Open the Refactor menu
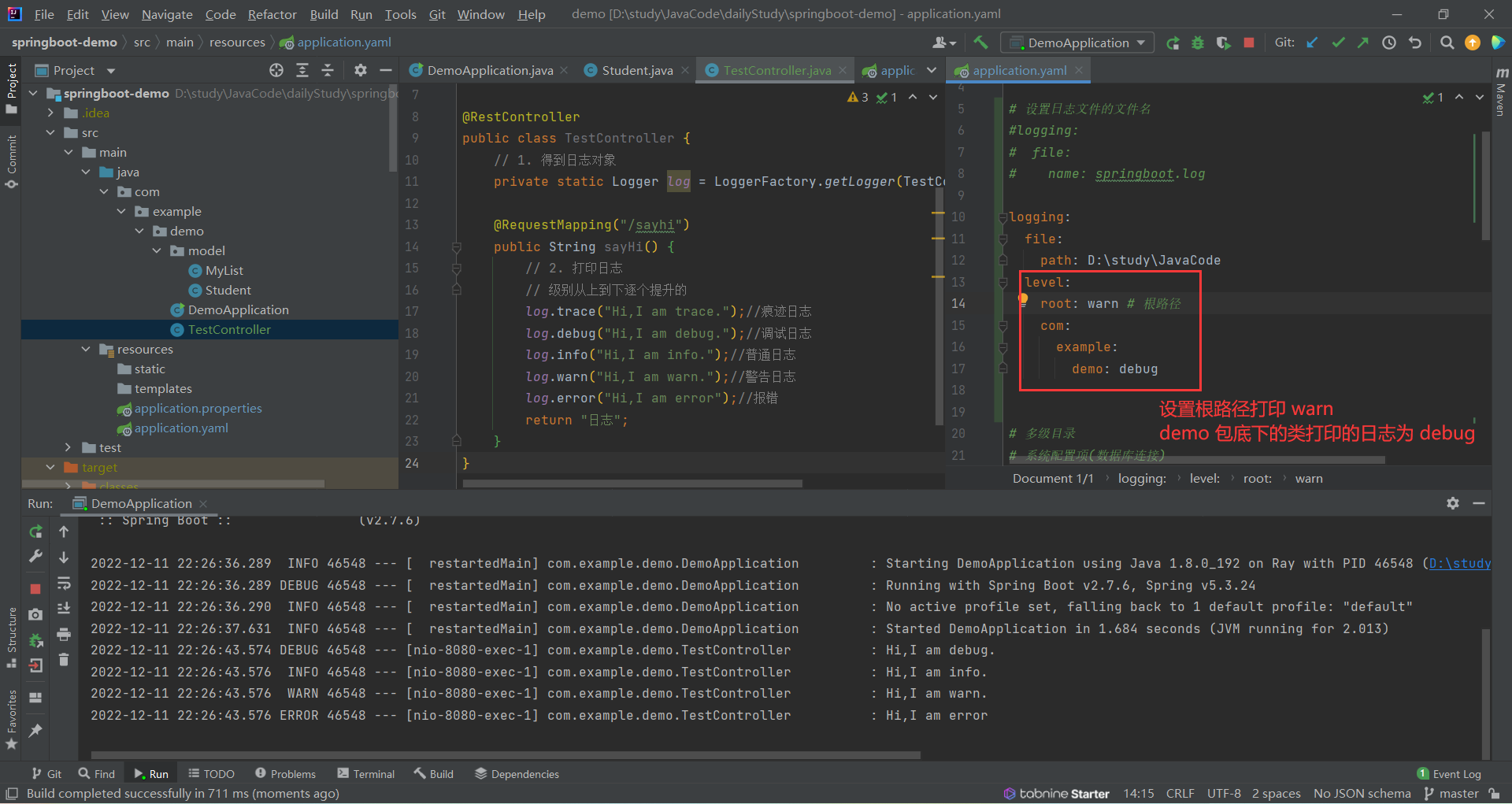This screenshot has width=1512, height=804. 272,14
